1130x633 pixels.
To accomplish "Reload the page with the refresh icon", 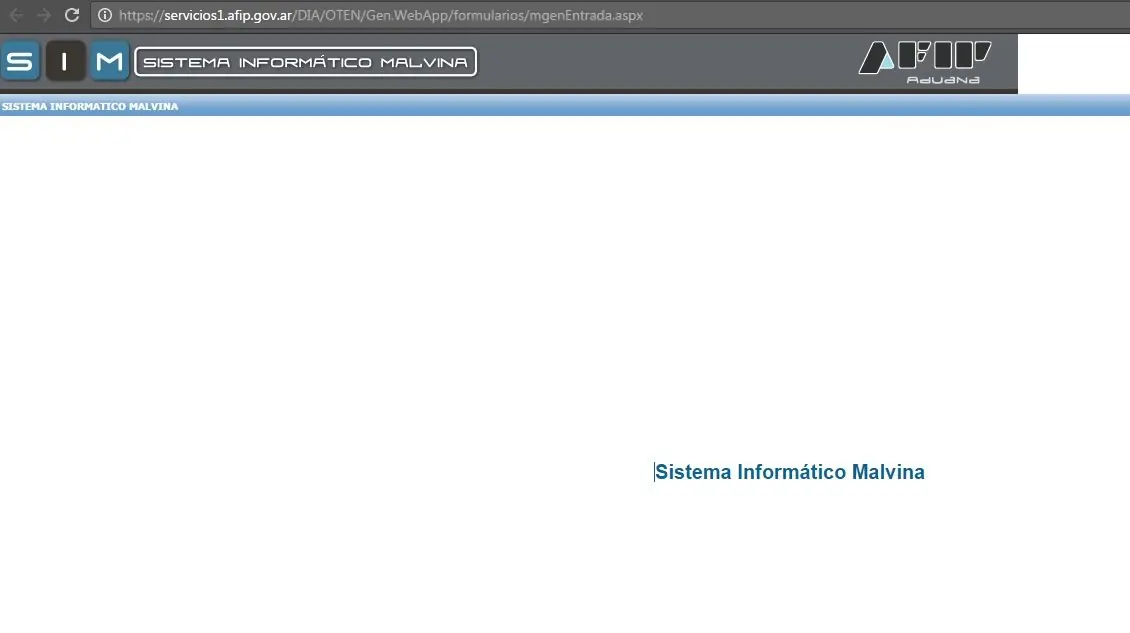I will click(71, 15).
